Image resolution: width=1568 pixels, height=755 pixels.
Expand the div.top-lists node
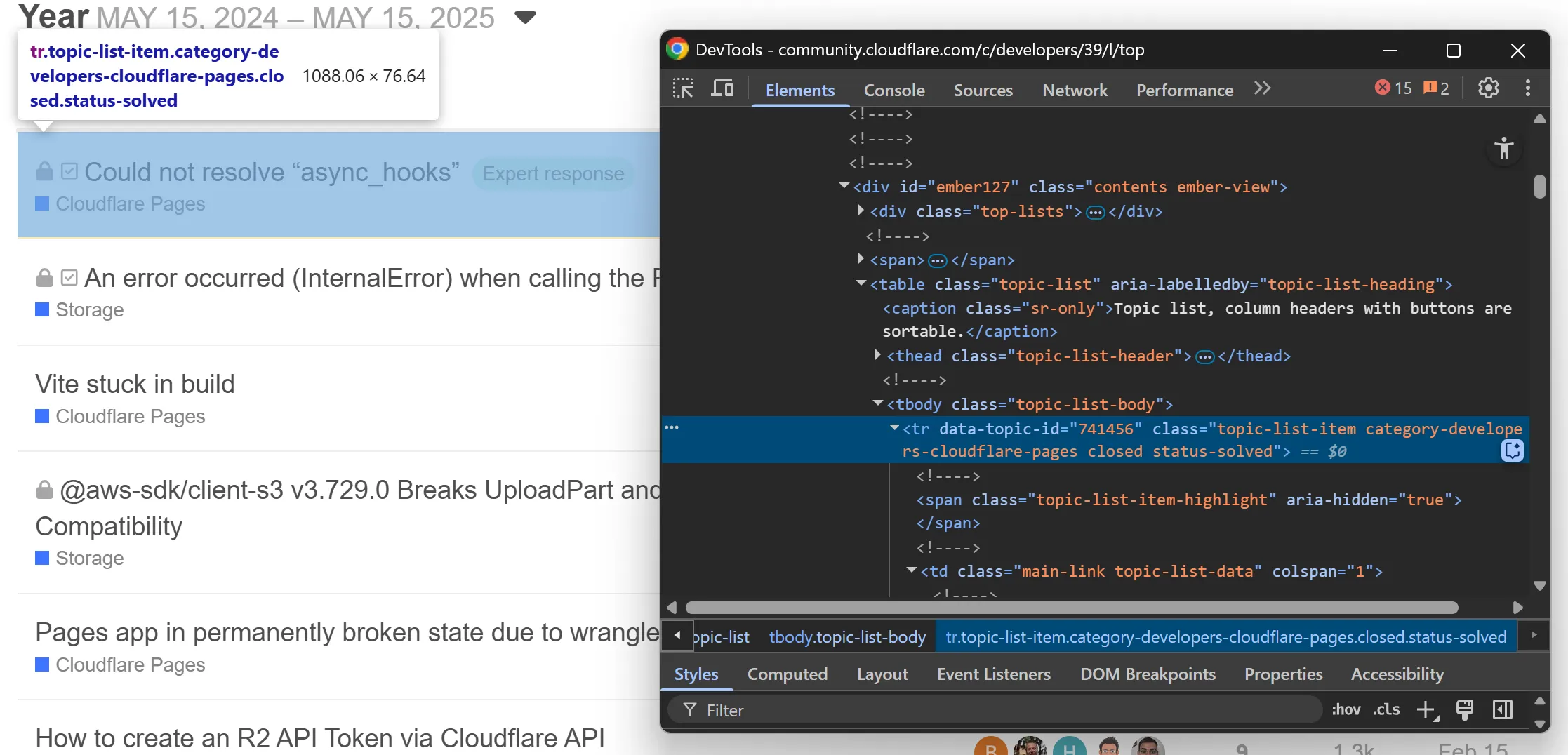[x=861, y=211]
